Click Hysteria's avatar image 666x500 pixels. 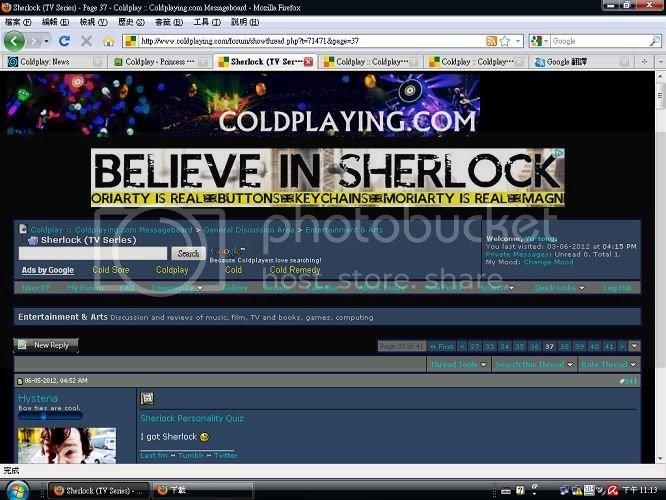tap(67, 445)
